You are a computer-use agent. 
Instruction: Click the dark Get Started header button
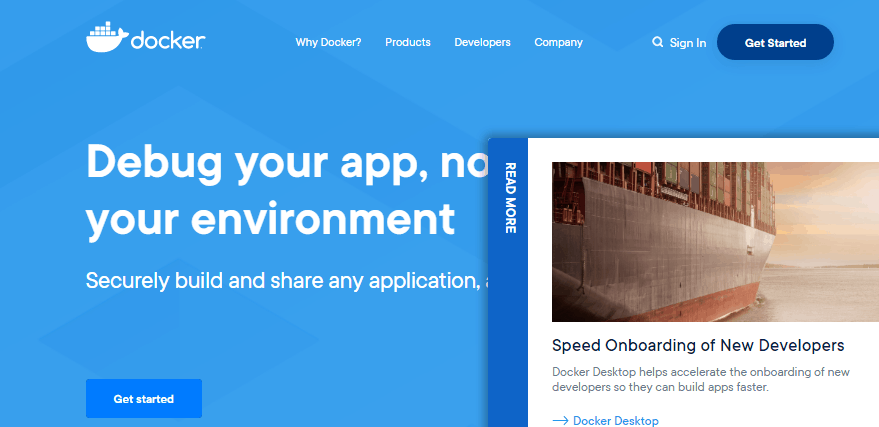(775, 42)
